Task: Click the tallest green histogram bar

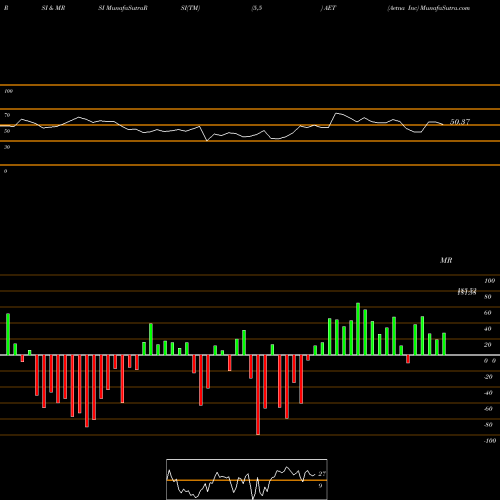Action: point(358,329)
